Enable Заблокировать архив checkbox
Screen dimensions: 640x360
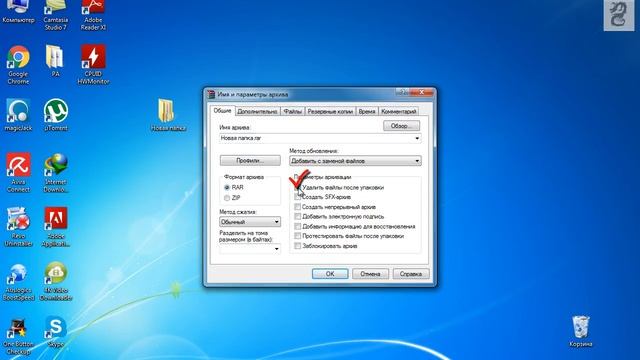[298, 246]
